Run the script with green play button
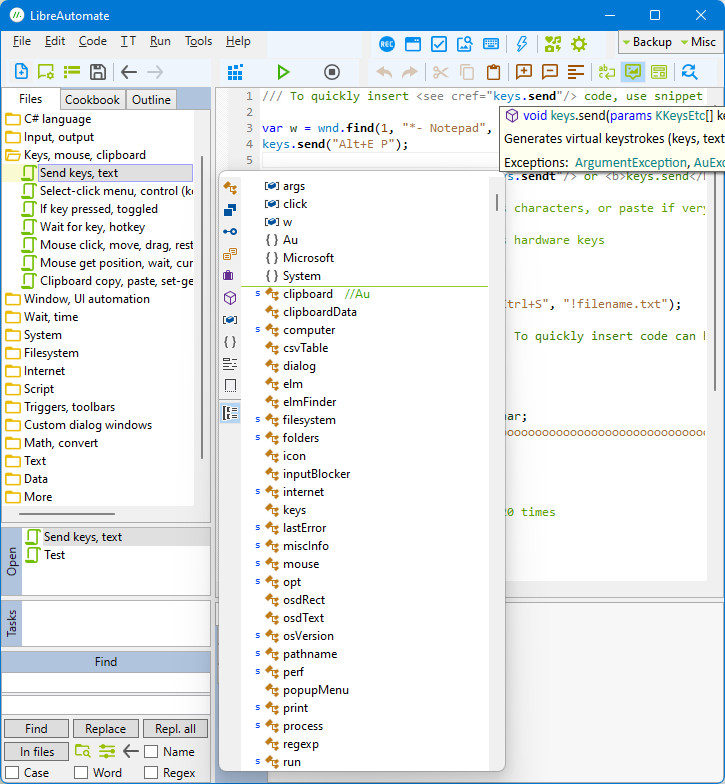 coord(283,72)
